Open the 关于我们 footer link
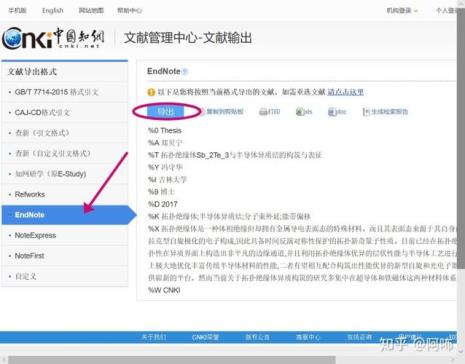Viewport: 465px width, 364px height. pos(154,337)
